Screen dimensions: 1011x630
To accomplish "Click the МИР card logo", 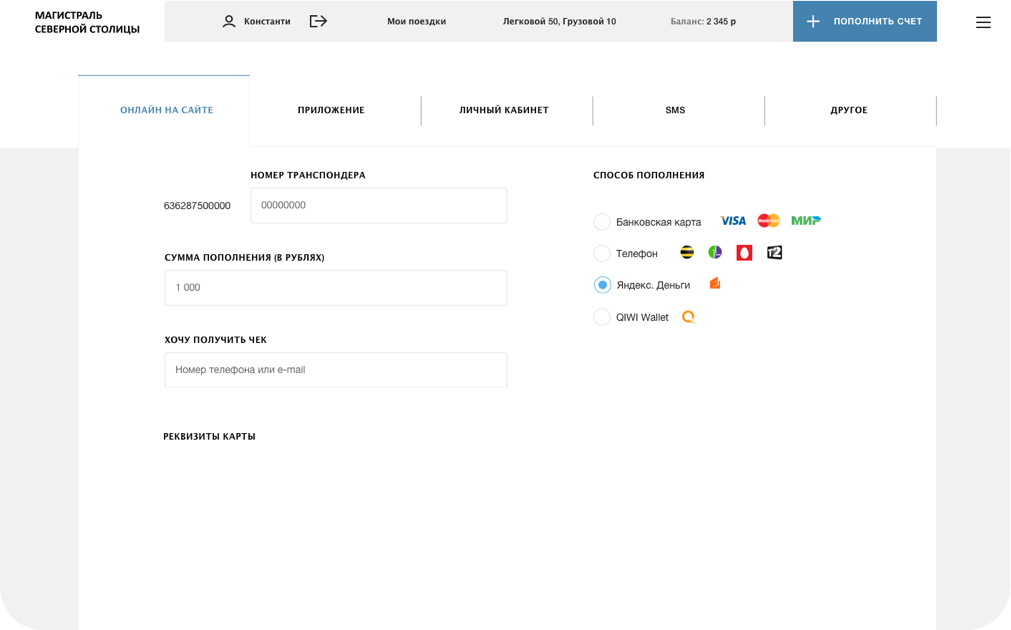I will click(x=806, y=221).
